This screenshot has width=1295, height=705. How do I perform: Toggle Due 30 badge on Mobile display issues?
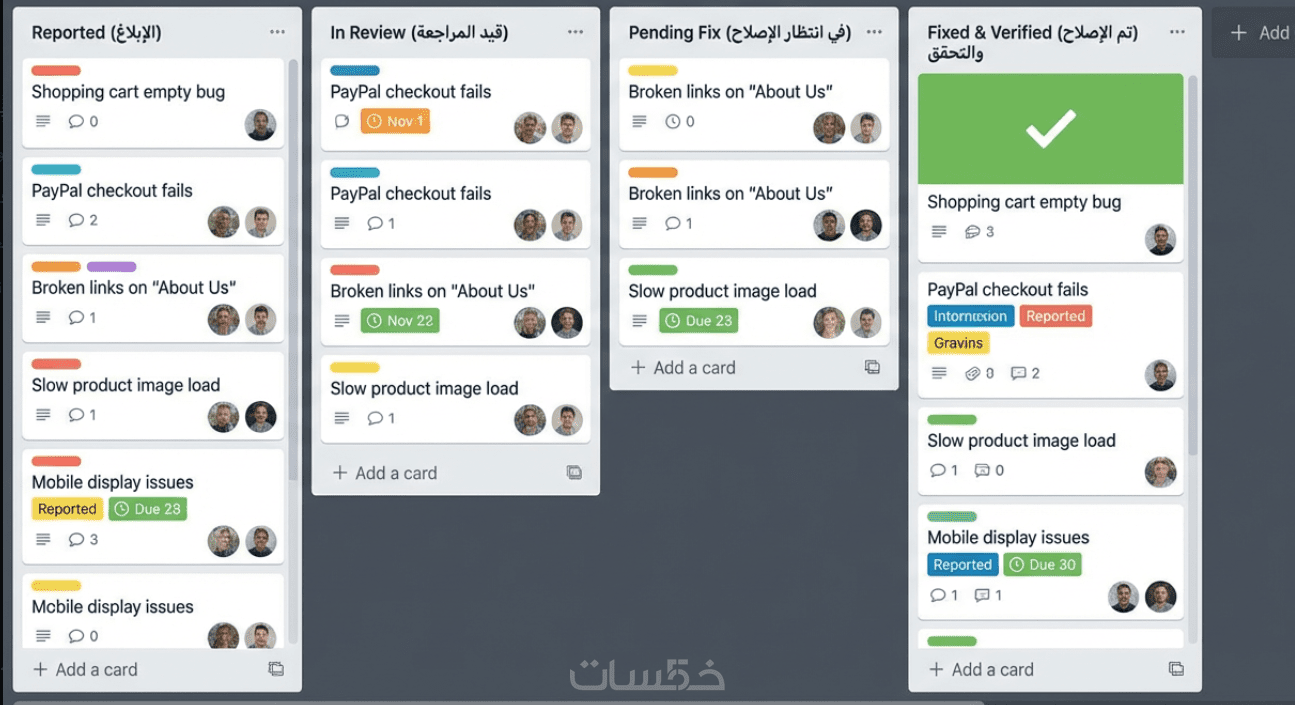[x=1042, y=565]
